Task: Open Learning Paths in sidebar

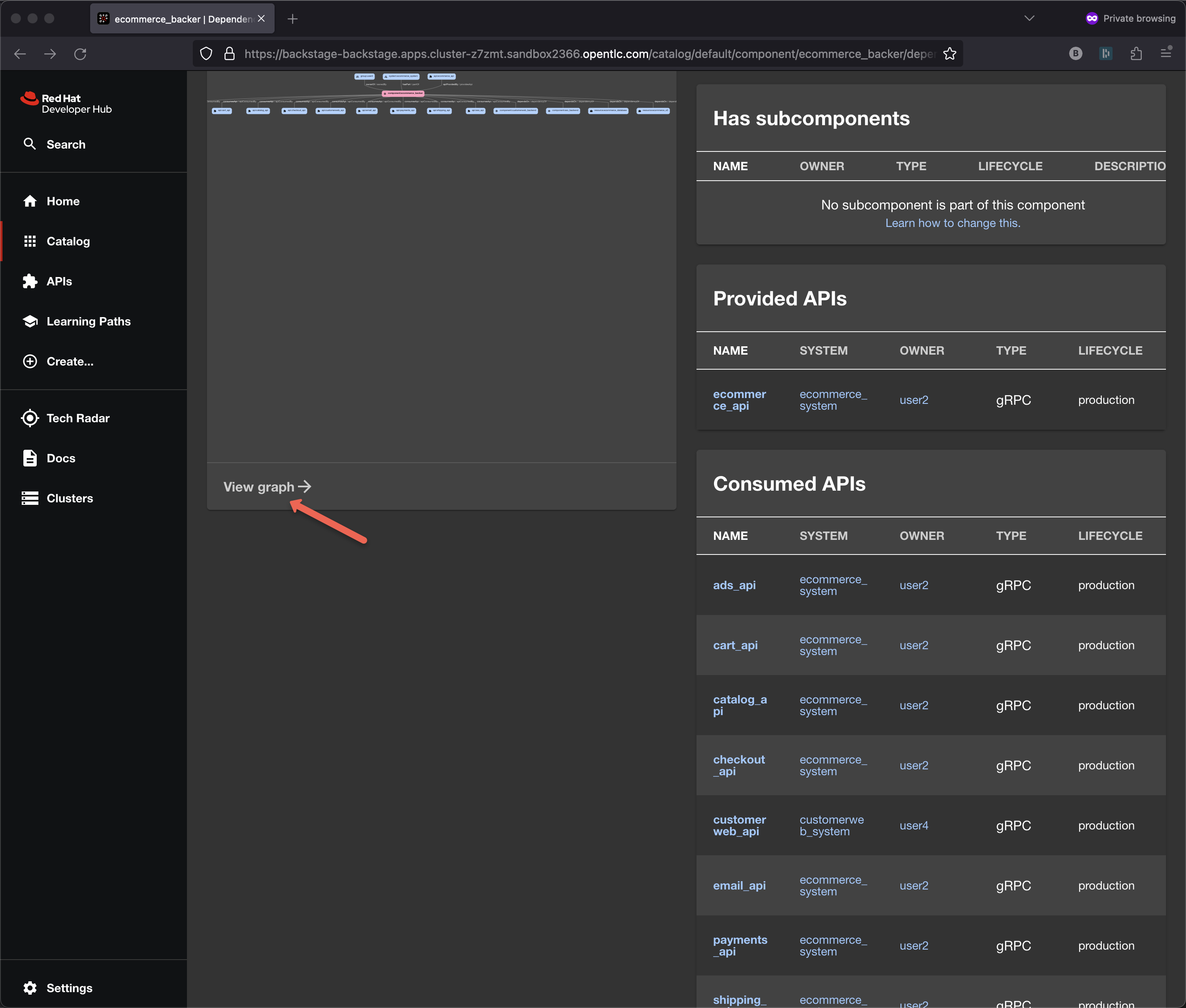Action: (88, 321)
